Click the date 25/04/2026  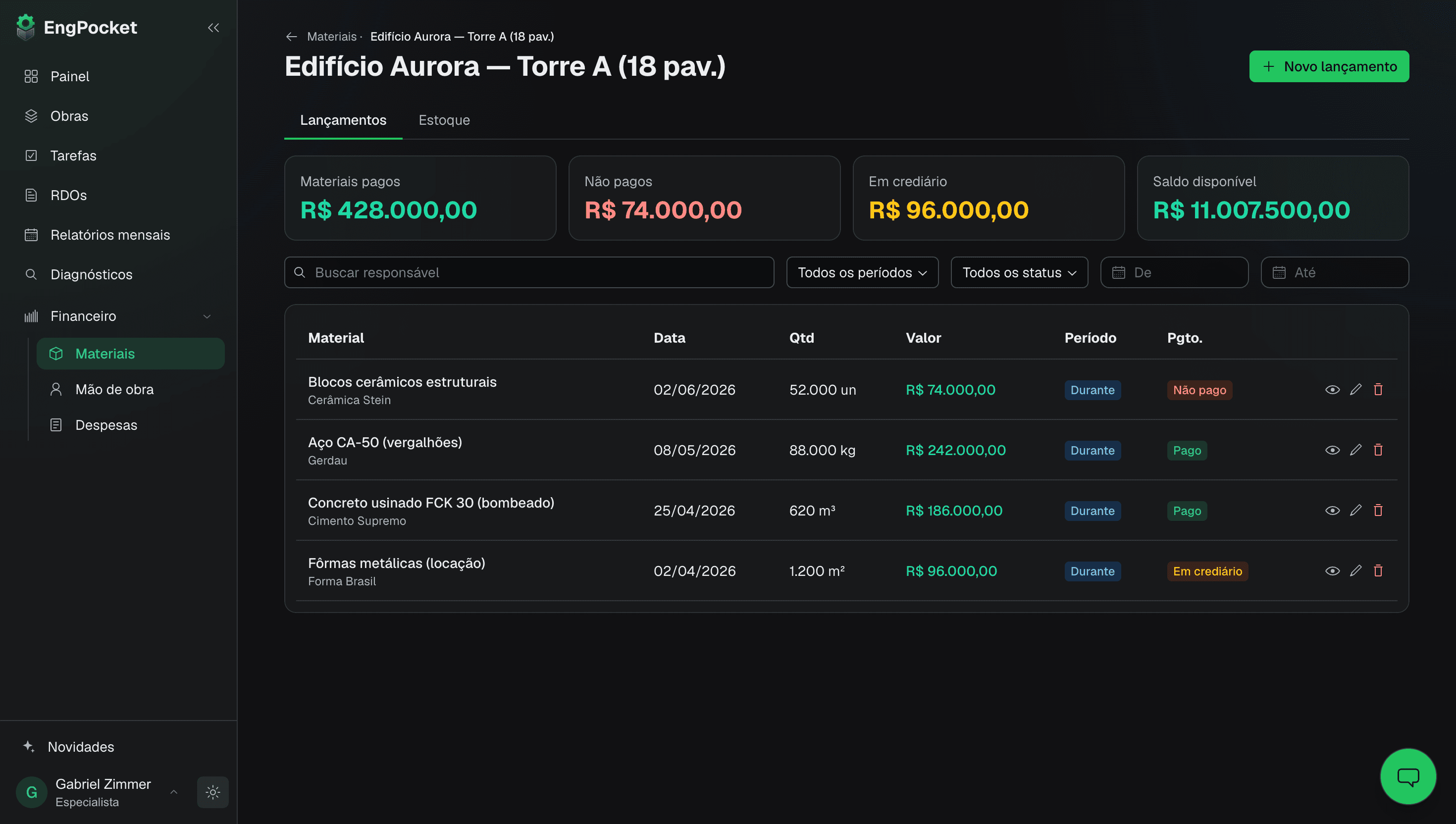pos(694,511)
